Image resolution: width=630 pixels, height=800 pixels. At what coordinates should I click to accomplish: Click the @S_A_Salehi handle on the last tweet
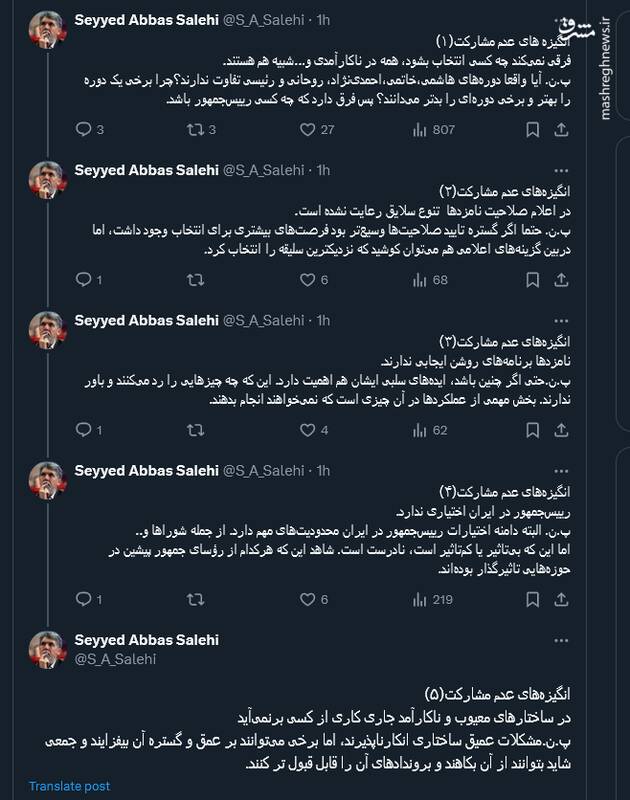[x=114, y=659]
